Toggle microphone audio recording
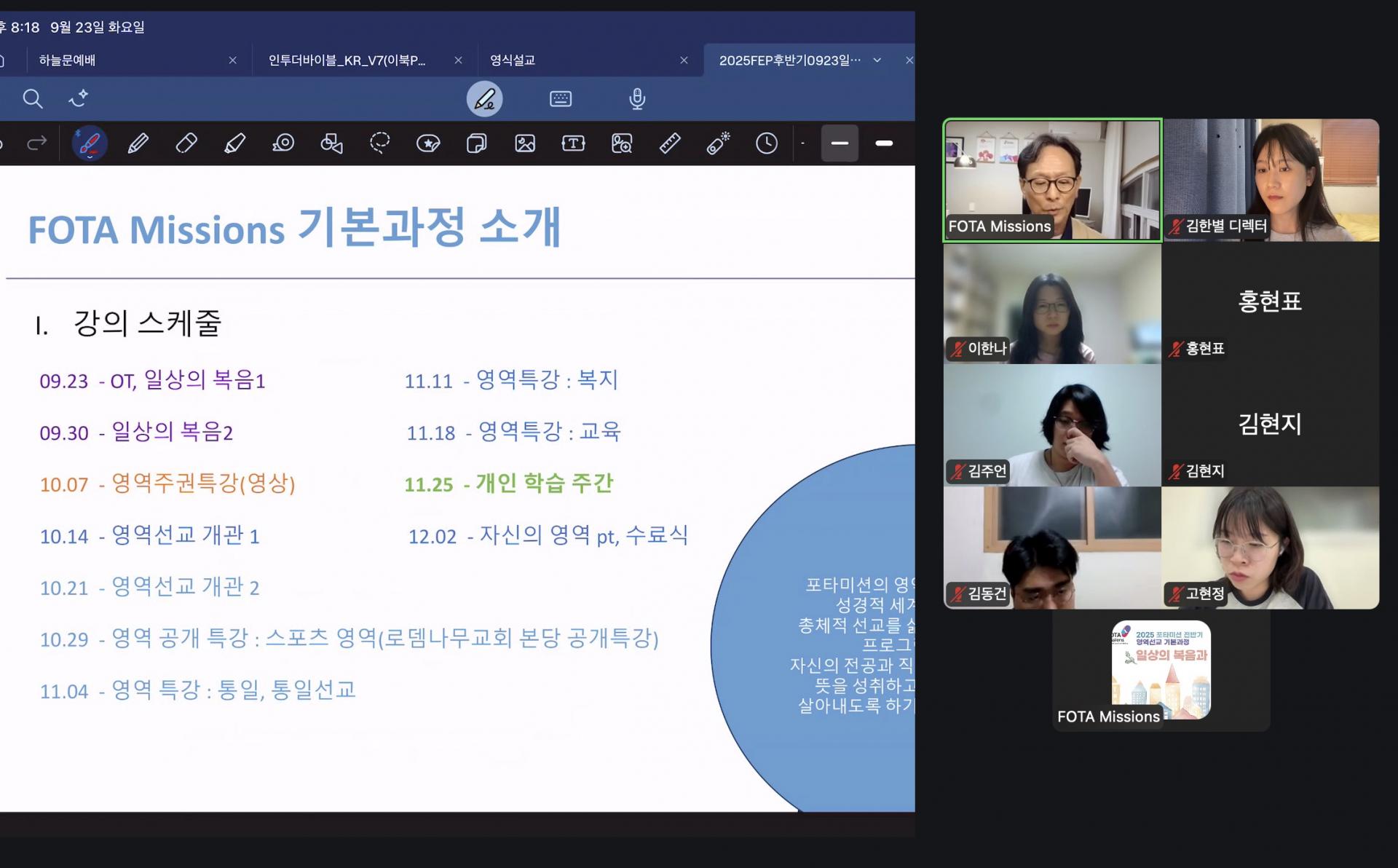This screenshot has width=1398, height=868. (637, 99)
